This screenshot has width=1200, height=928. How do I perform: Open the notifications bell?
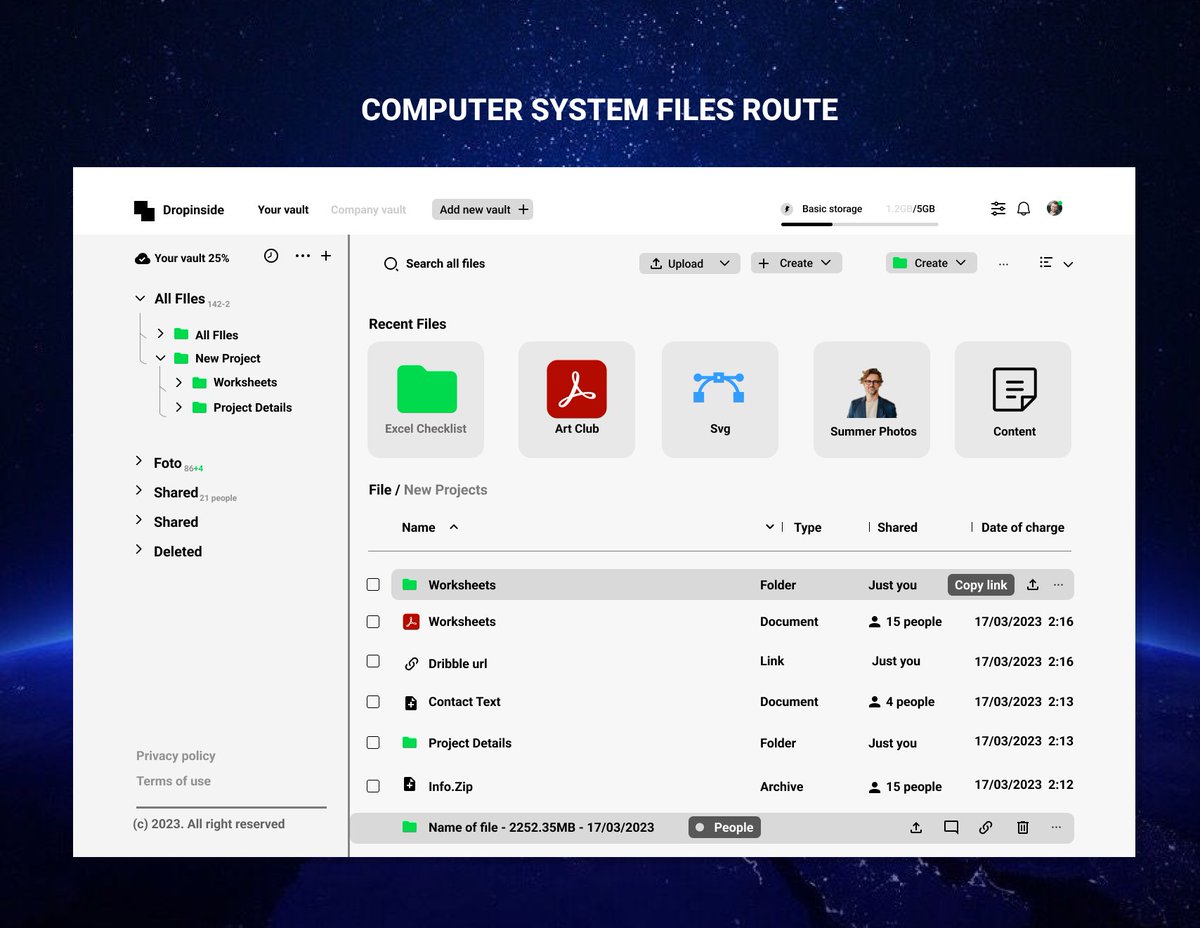click(x=1024, y=208)
